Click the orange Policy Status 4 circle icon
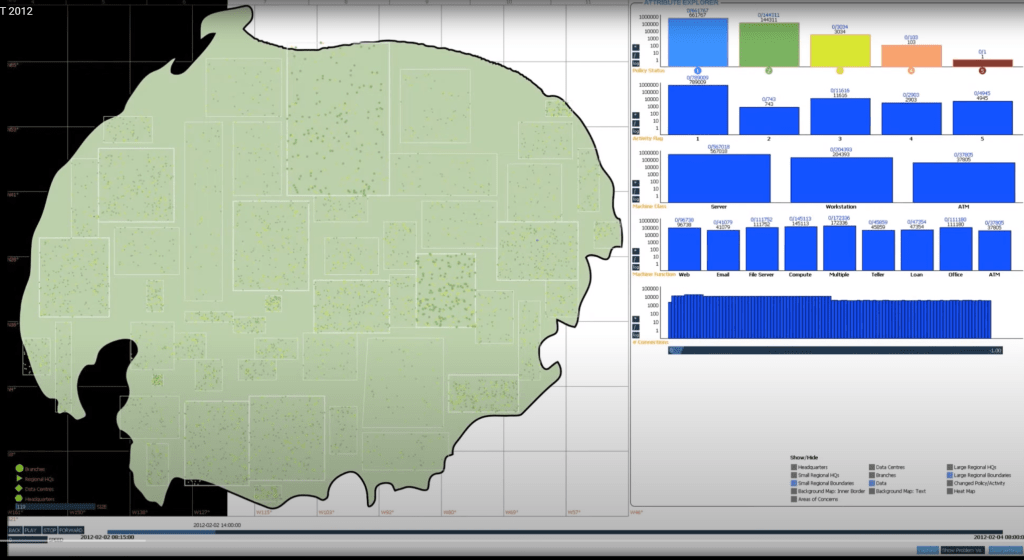 coord(911,71)
